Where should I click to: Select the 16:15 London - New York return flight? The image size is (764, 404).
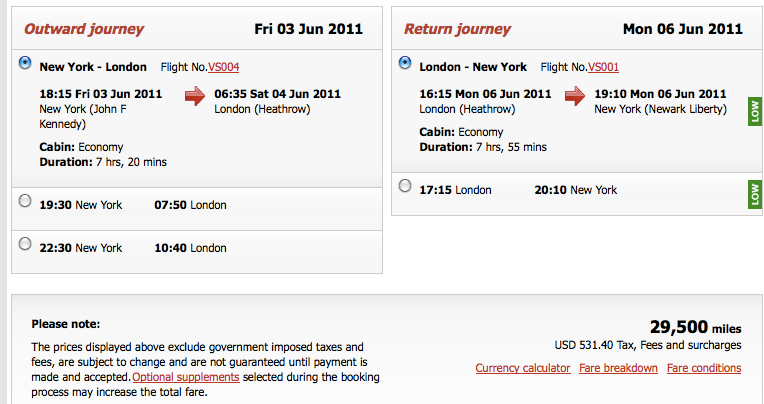[x=405, y=63]
